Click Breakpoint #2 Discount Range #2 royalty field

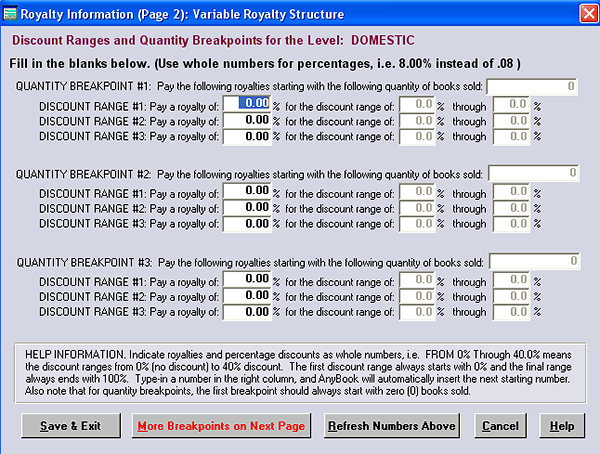tap(246, 208)
